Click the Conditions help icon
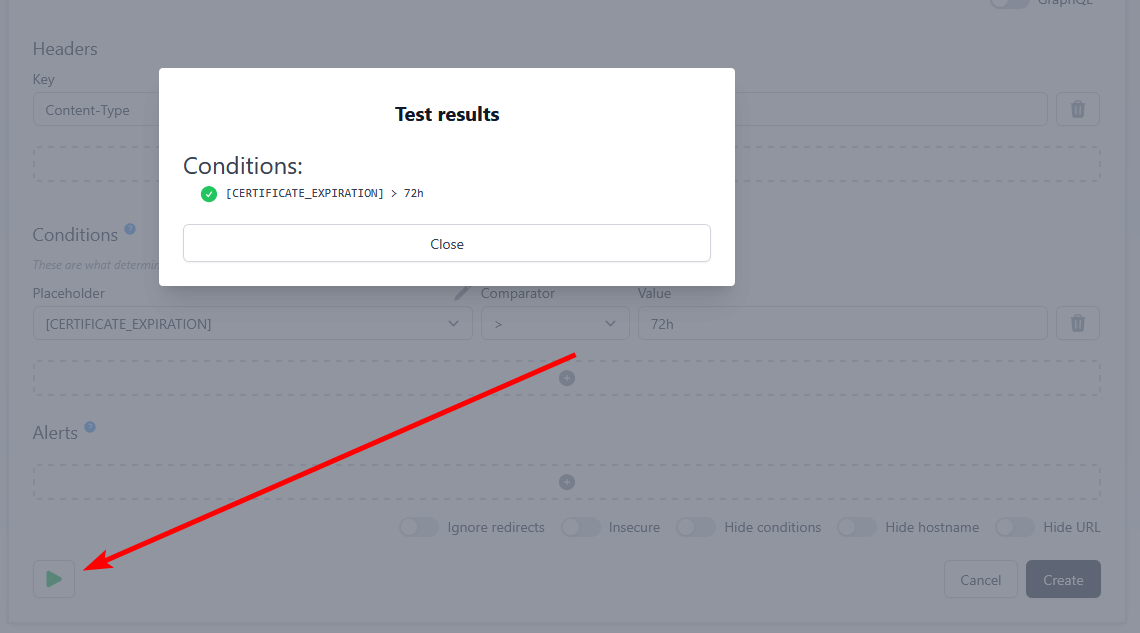Screen dimensions: 1140x633 pos(130,229)
